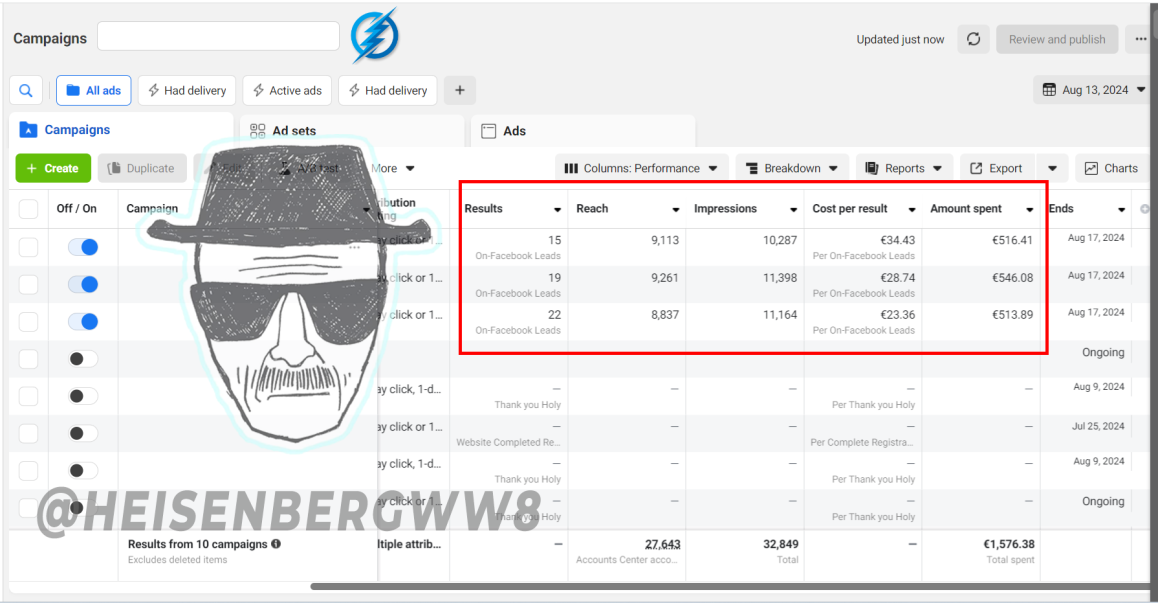Enable the fourth campaign's off toggle

click(83, 358)
